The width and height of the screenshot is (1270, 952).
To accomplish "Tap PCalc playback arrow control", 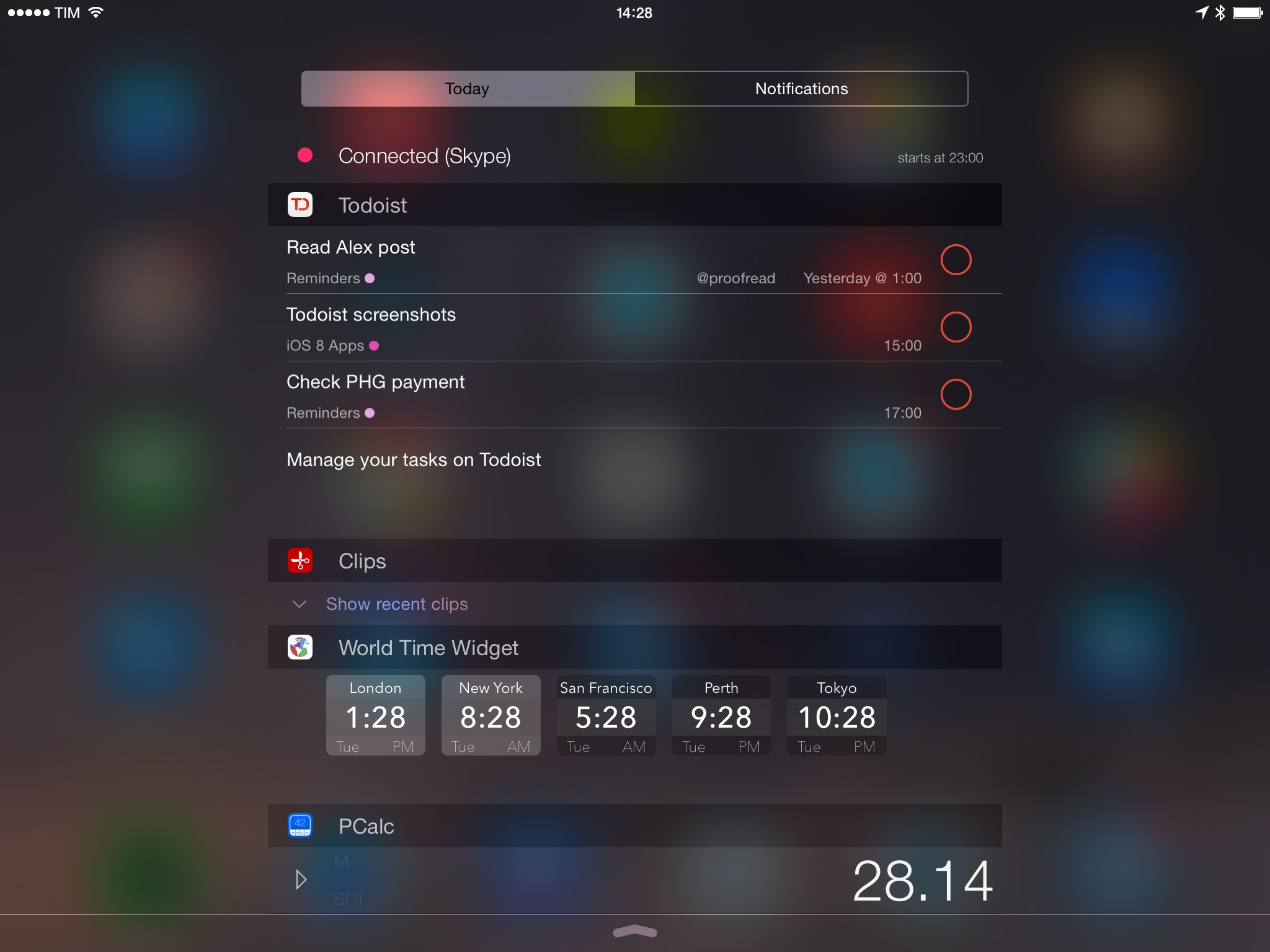I will tap(302, 878).
